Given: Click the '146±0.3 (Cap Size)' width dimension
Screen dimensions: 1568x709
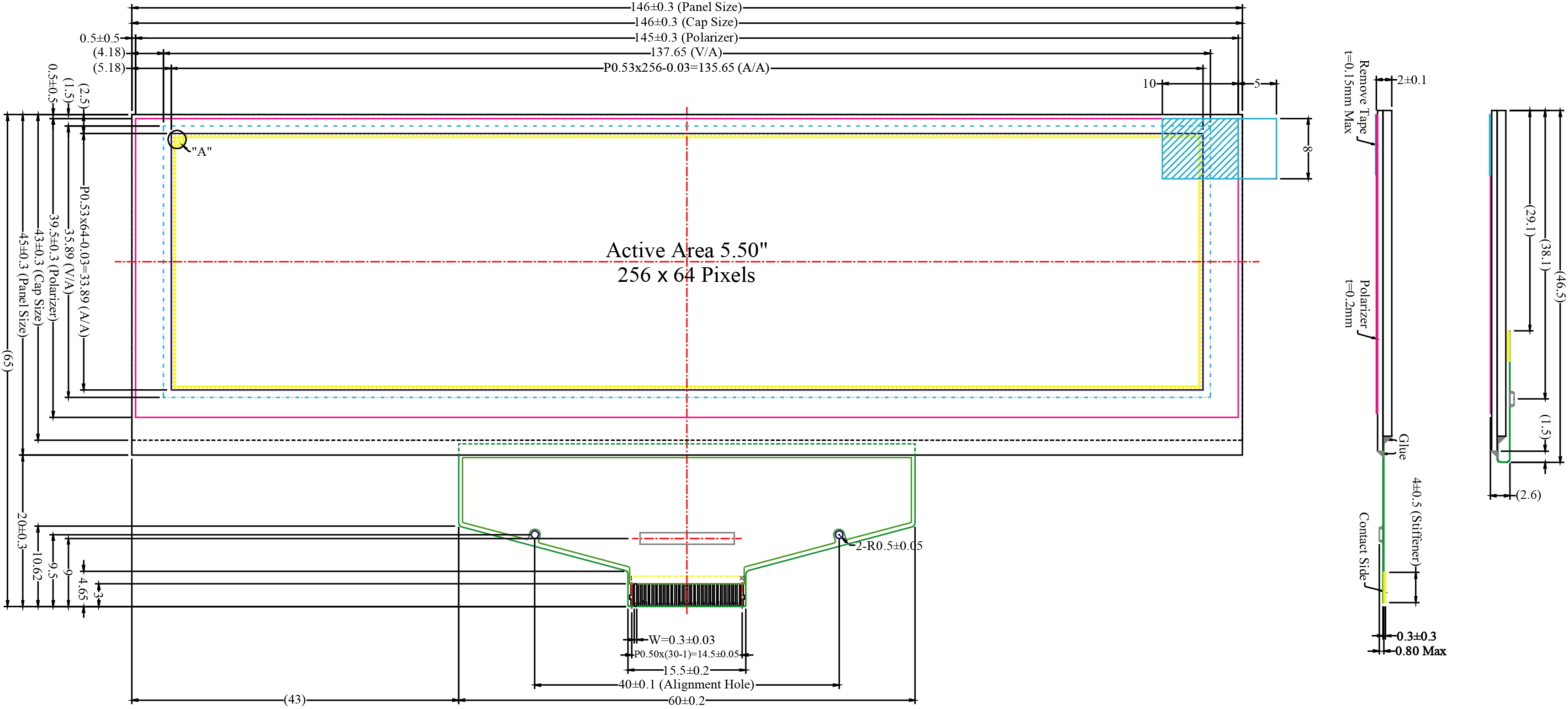Looking at the screenshot, I should point(686,22).
